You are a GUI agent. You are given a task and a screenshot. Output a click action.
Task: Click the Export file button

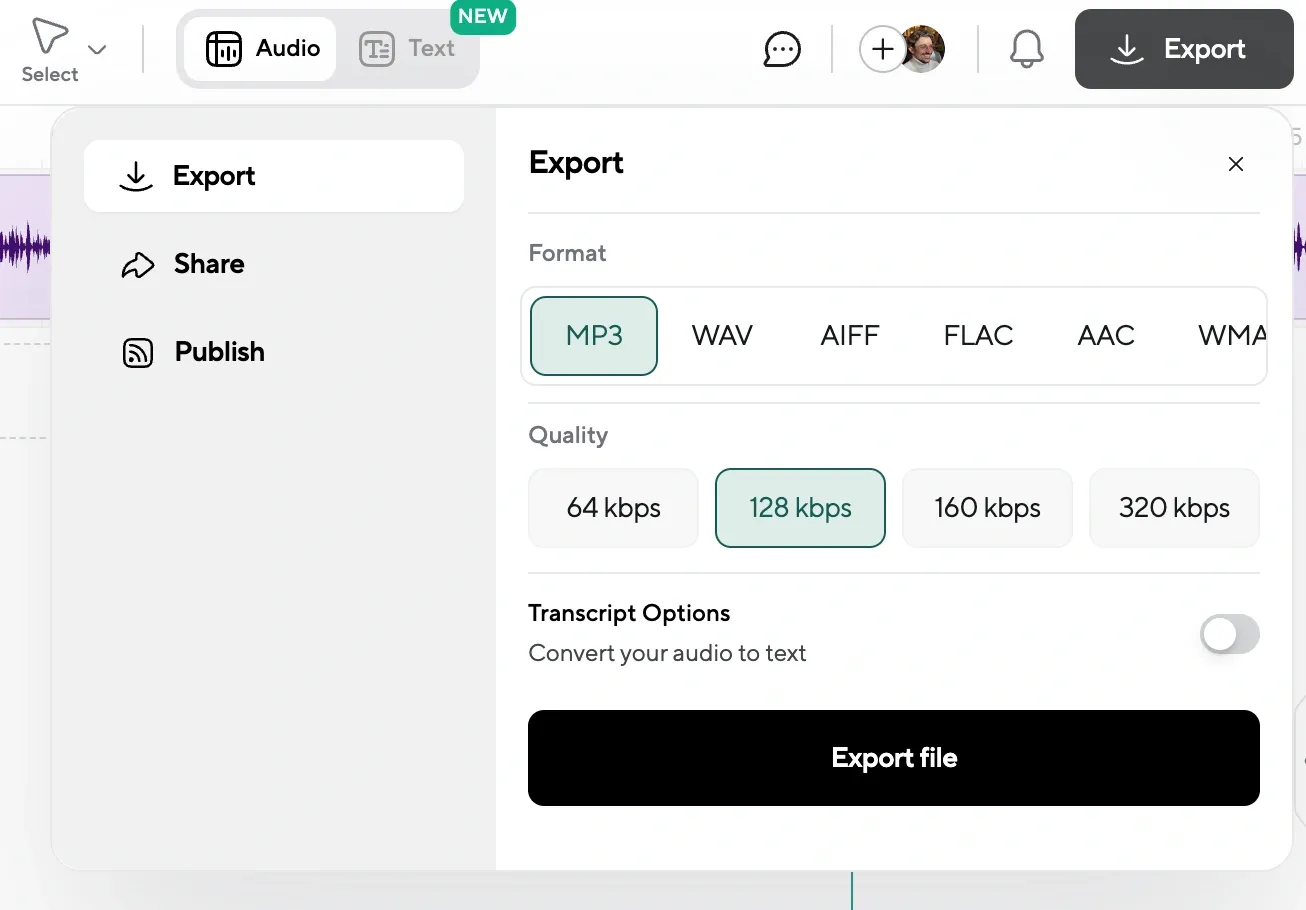[893, 758]
